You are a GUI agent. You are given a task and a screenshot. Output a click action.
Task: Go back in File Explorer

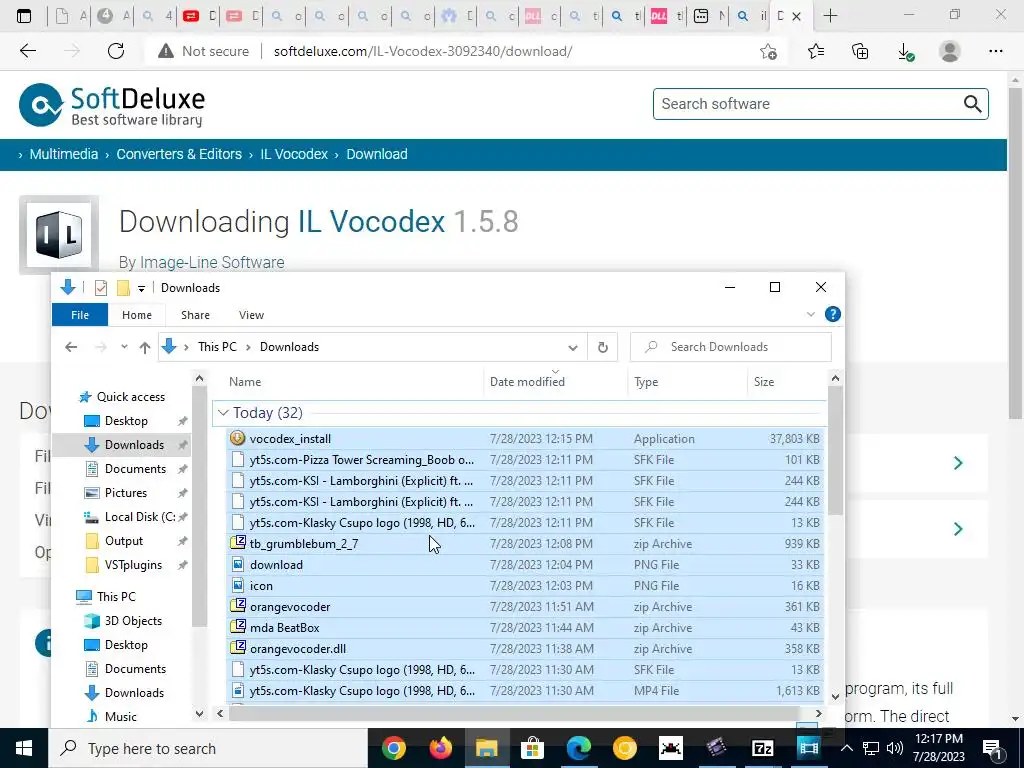tap(71, 347)
